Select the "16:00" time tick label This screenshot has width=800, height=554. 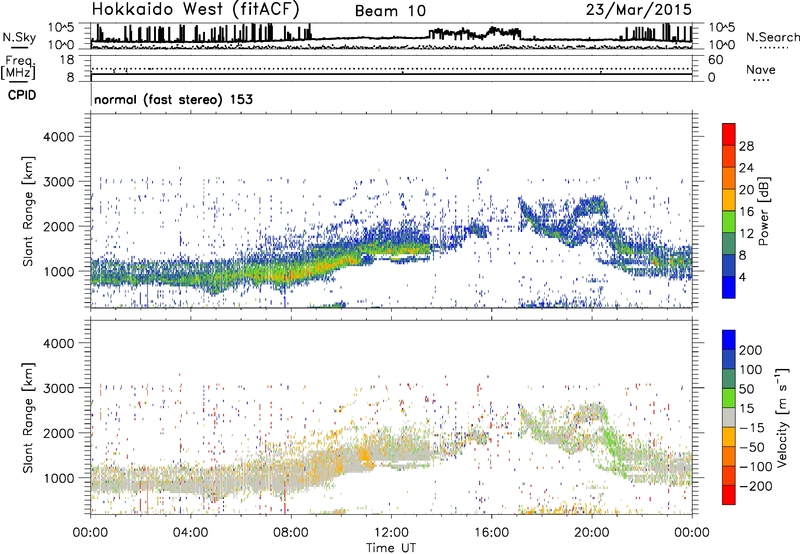click(x=491, y=533)
